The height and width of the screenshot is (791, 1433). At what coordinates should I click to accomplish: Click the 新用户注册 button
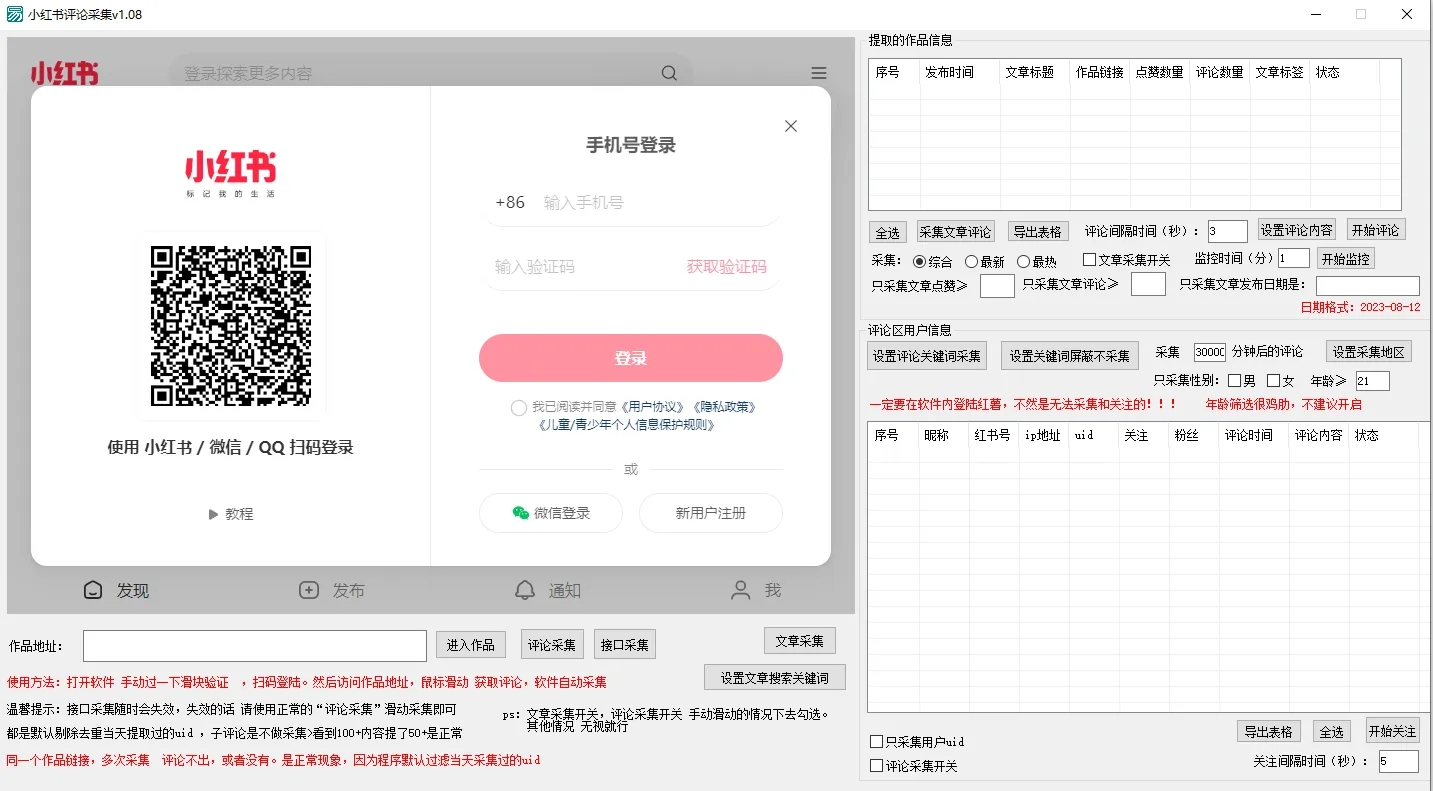coord(711,513)
